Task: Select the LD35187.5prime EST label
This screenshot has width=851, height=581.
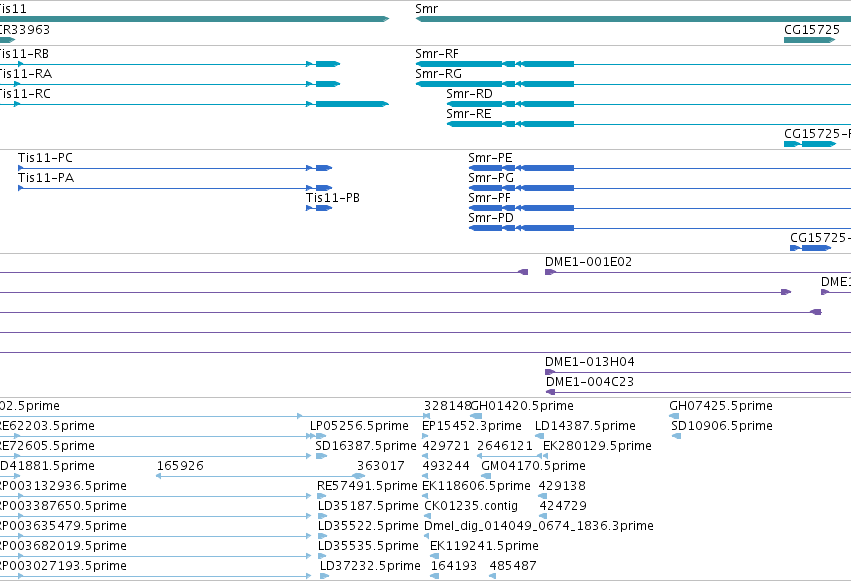Action: point(369,506)
